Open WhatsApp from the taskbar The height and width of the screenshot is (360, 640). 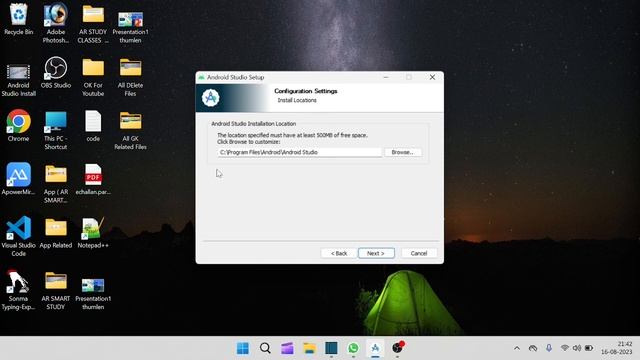(353, 348)
